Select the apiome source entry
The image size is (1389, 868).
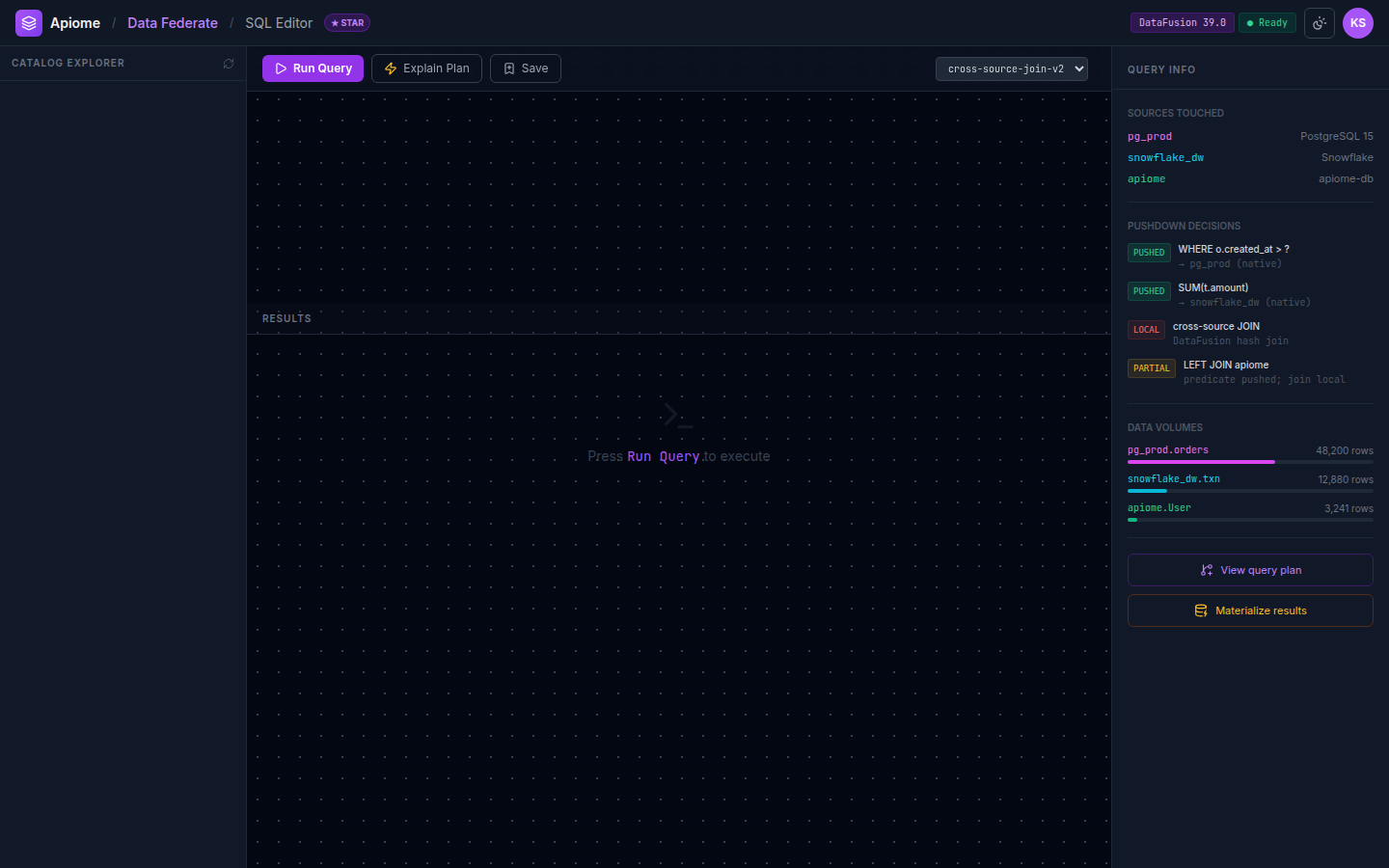1146,179
